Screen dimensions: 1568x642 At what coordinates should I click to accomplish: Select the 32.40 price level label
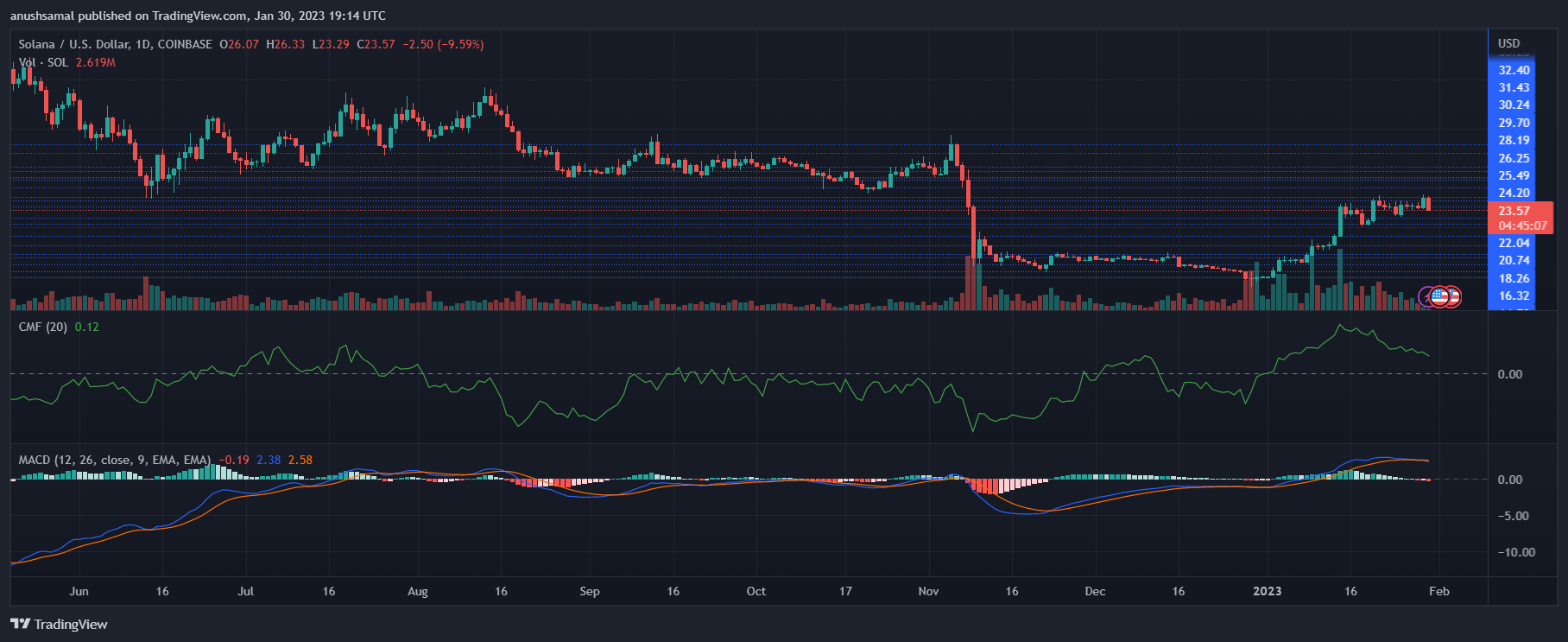[x=1514, y=70]
